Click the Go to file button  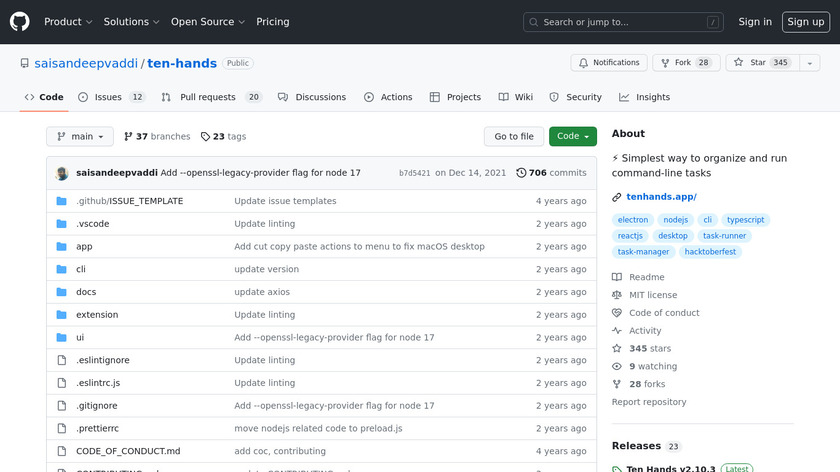tap(514, 137)
